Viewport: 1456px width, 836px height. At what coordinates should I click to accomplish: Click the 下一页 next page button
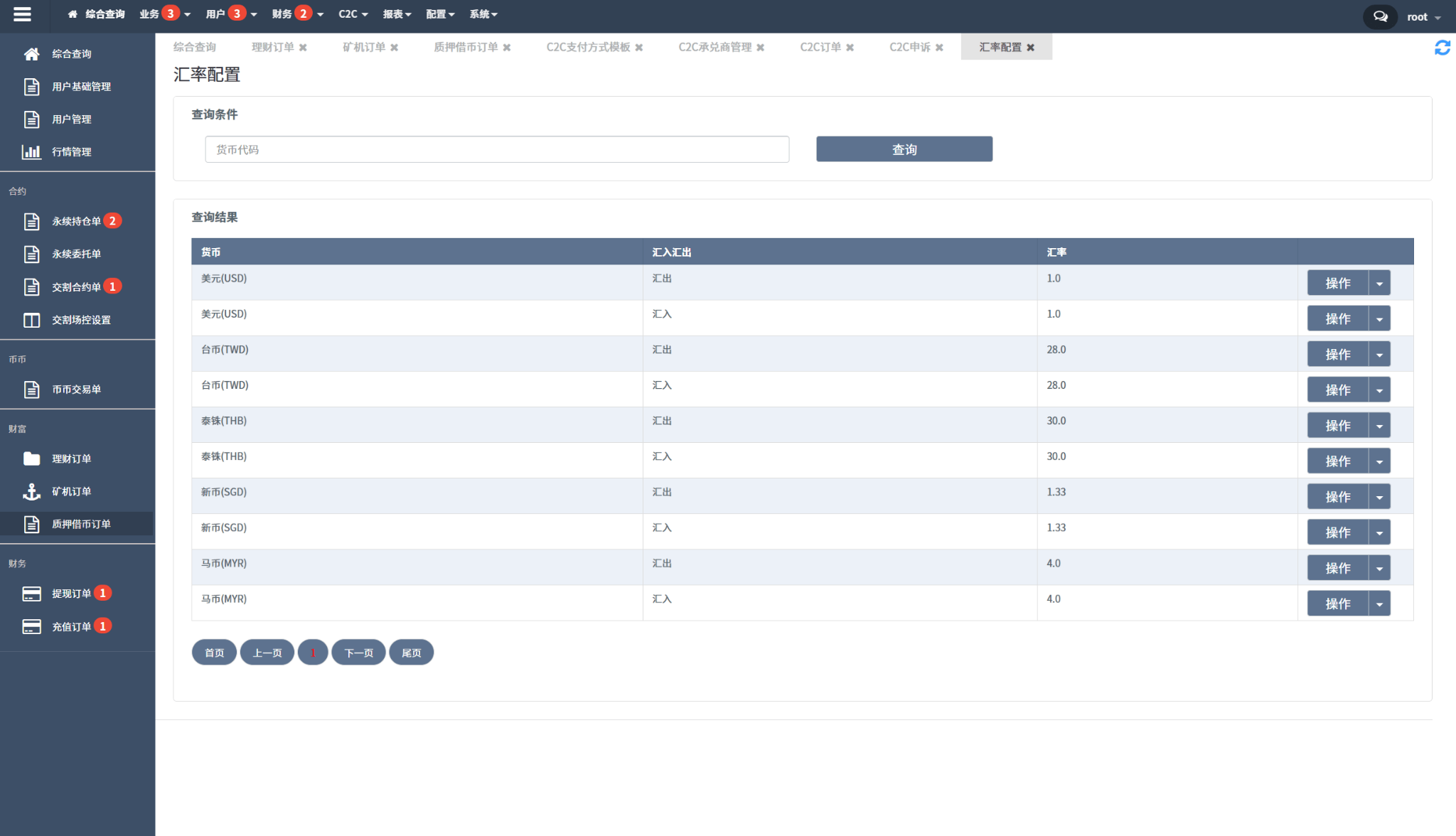point(358,653)
